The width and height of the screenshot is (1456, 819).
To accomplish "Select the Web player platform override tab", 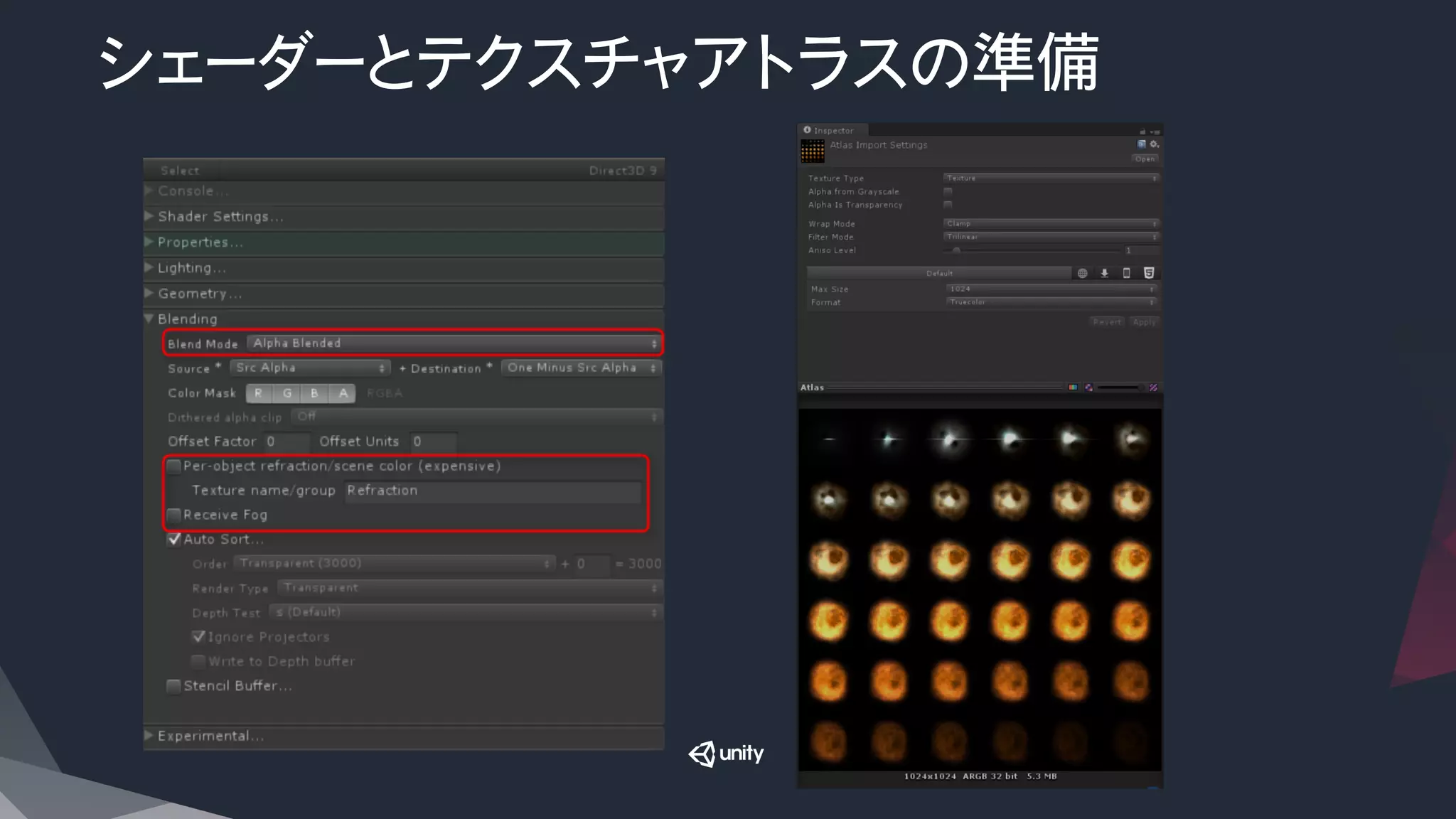I will 1082,273.
